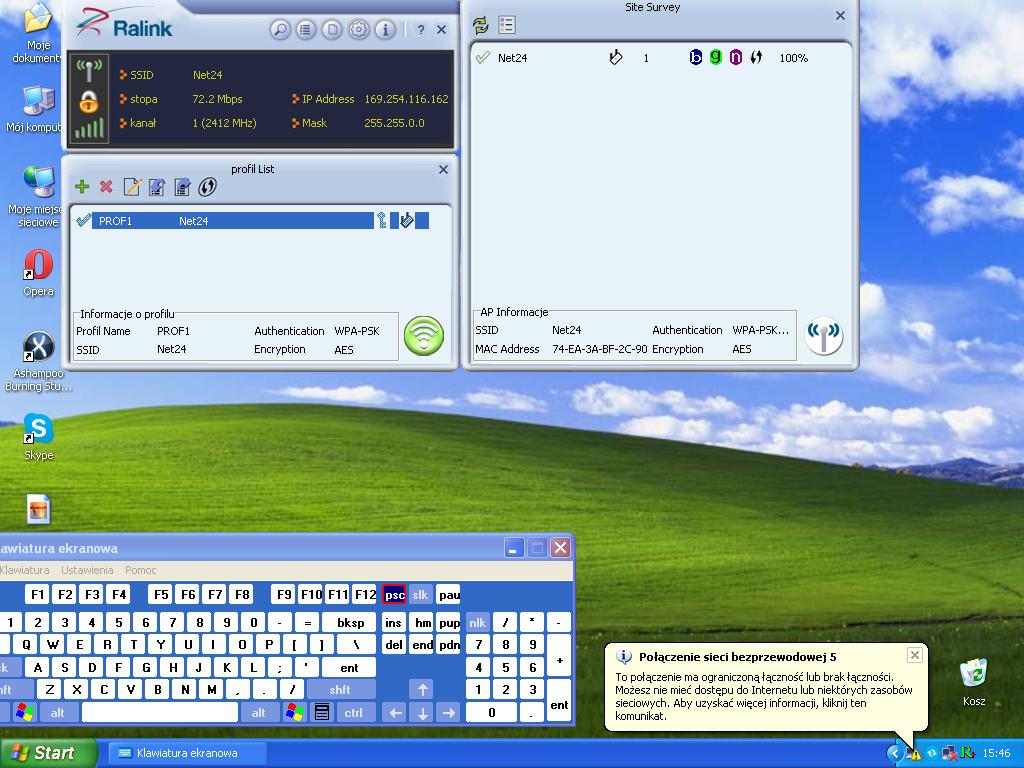This screenshot has height=768, width=1024.
Task: Click the WPS add profile icon in profil List
Action: (207, 187)
